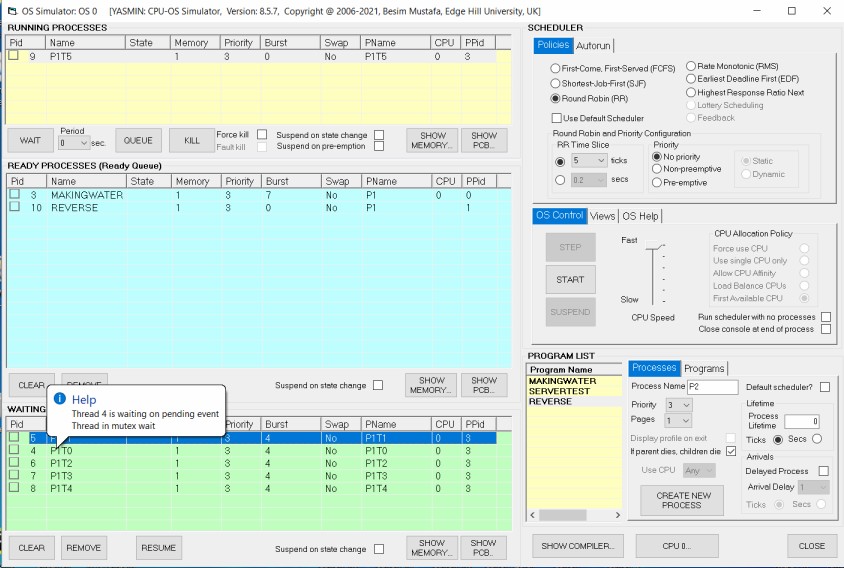
Task: Click program list horizontal scrollbar thumb
Action: [x=562, y=515]
